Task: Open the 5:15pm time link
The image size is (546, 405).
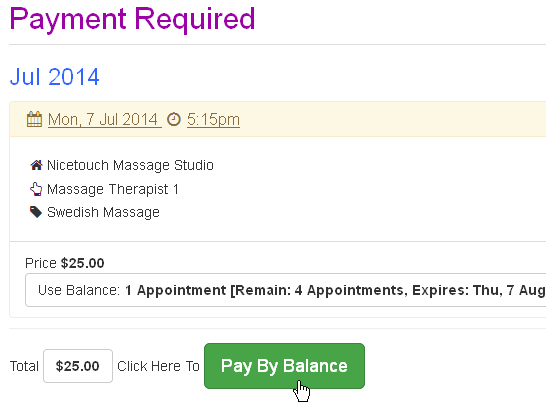Action: pyautogui.click(x=213, y=120)
